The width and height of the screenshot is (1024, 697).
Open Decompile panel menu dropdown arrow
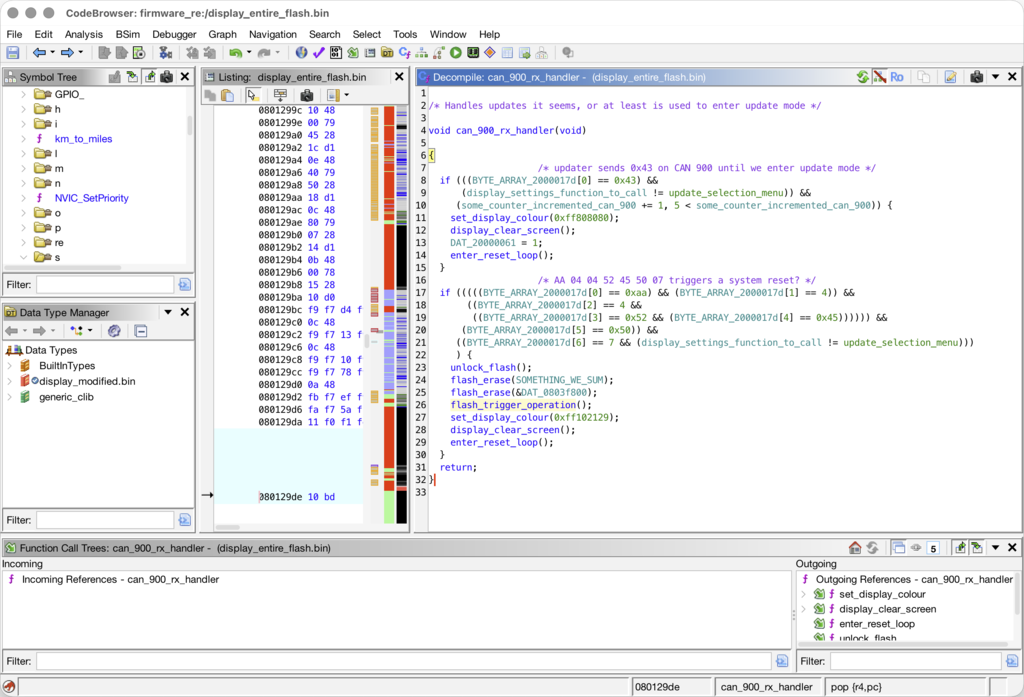(x=995, y=77)
